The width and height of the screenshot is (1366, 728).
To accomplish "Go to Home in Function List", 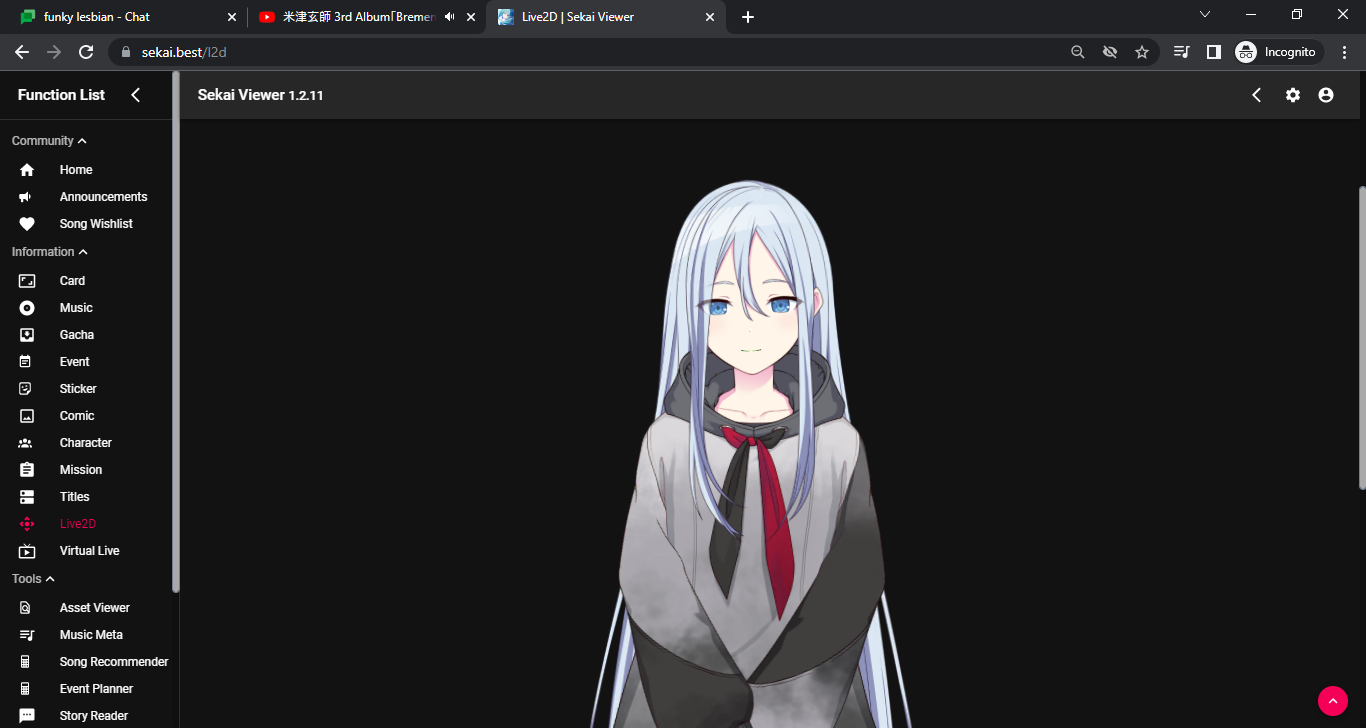I will pos(76,170).
